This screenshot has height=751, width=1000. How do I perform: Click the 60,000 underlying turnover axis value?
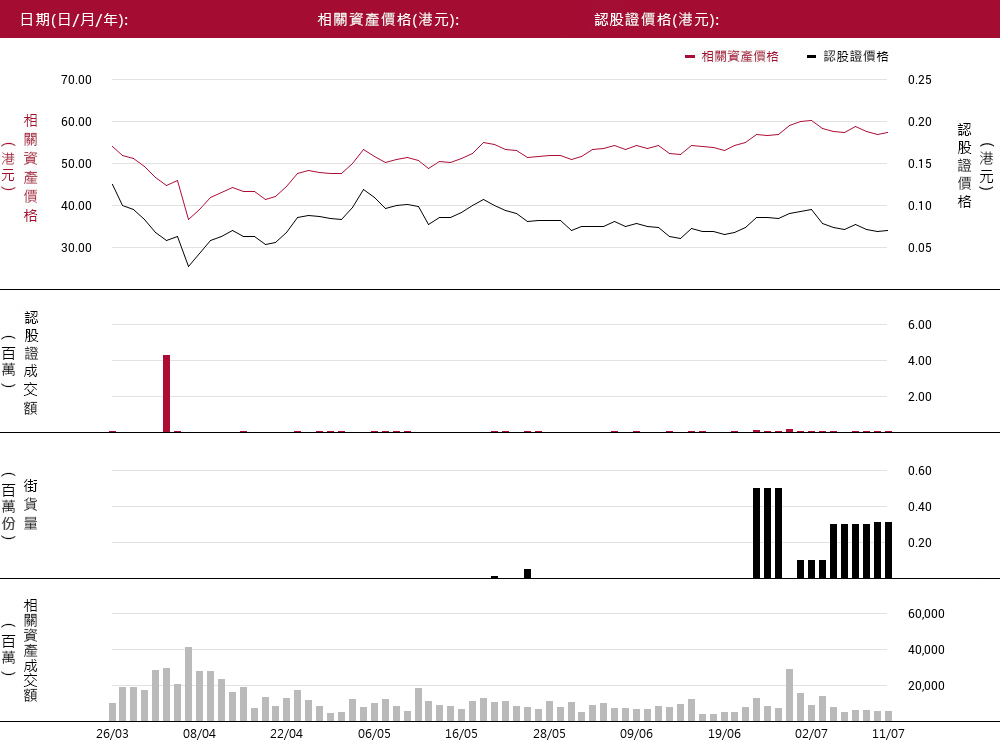[x=926, y=614]
